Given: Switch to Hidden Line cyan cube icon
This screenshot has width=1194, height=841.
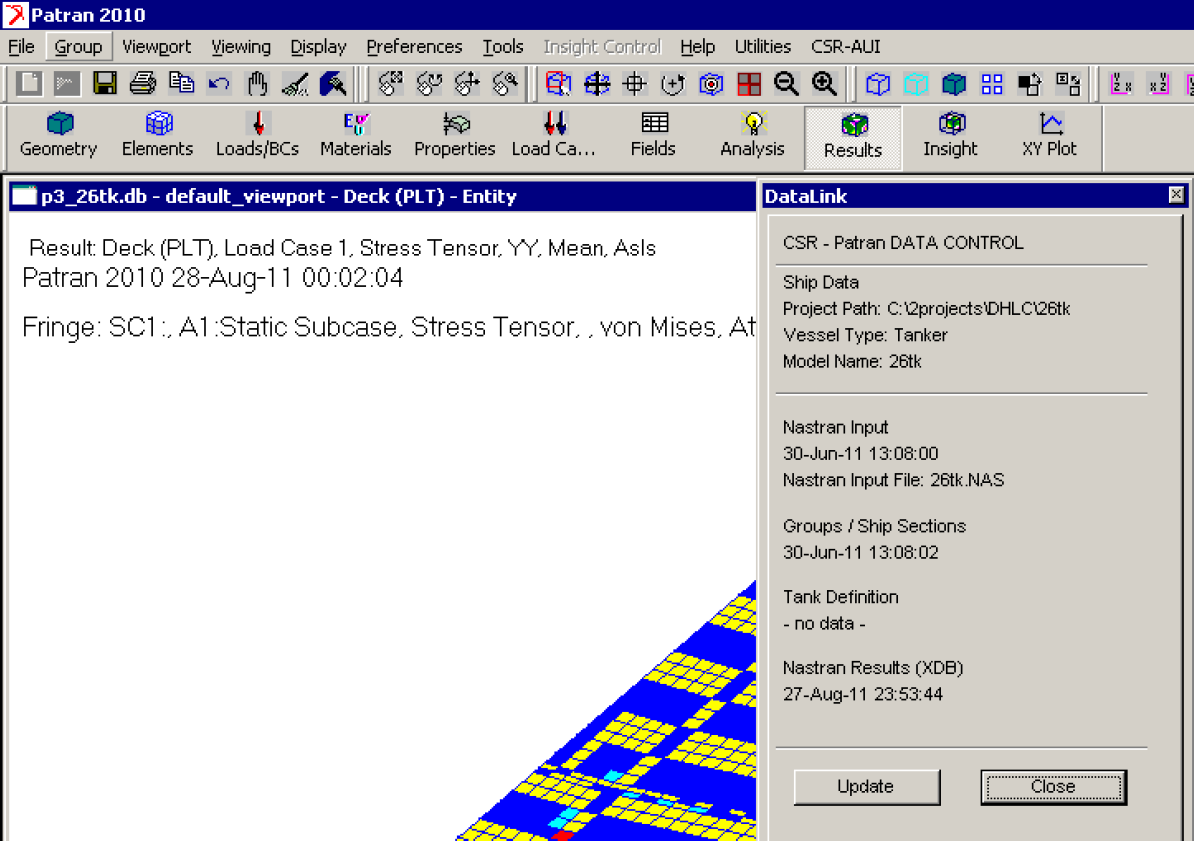Looking at the screenshot, I should pyautogui.click(x=916, y=83).
